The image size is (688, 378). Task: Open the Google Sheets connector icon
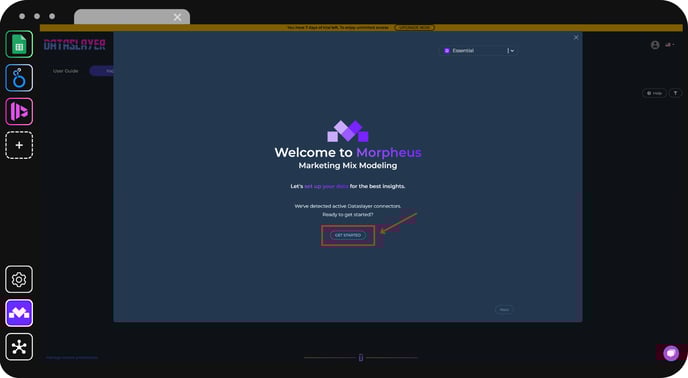tap(19, 44)
